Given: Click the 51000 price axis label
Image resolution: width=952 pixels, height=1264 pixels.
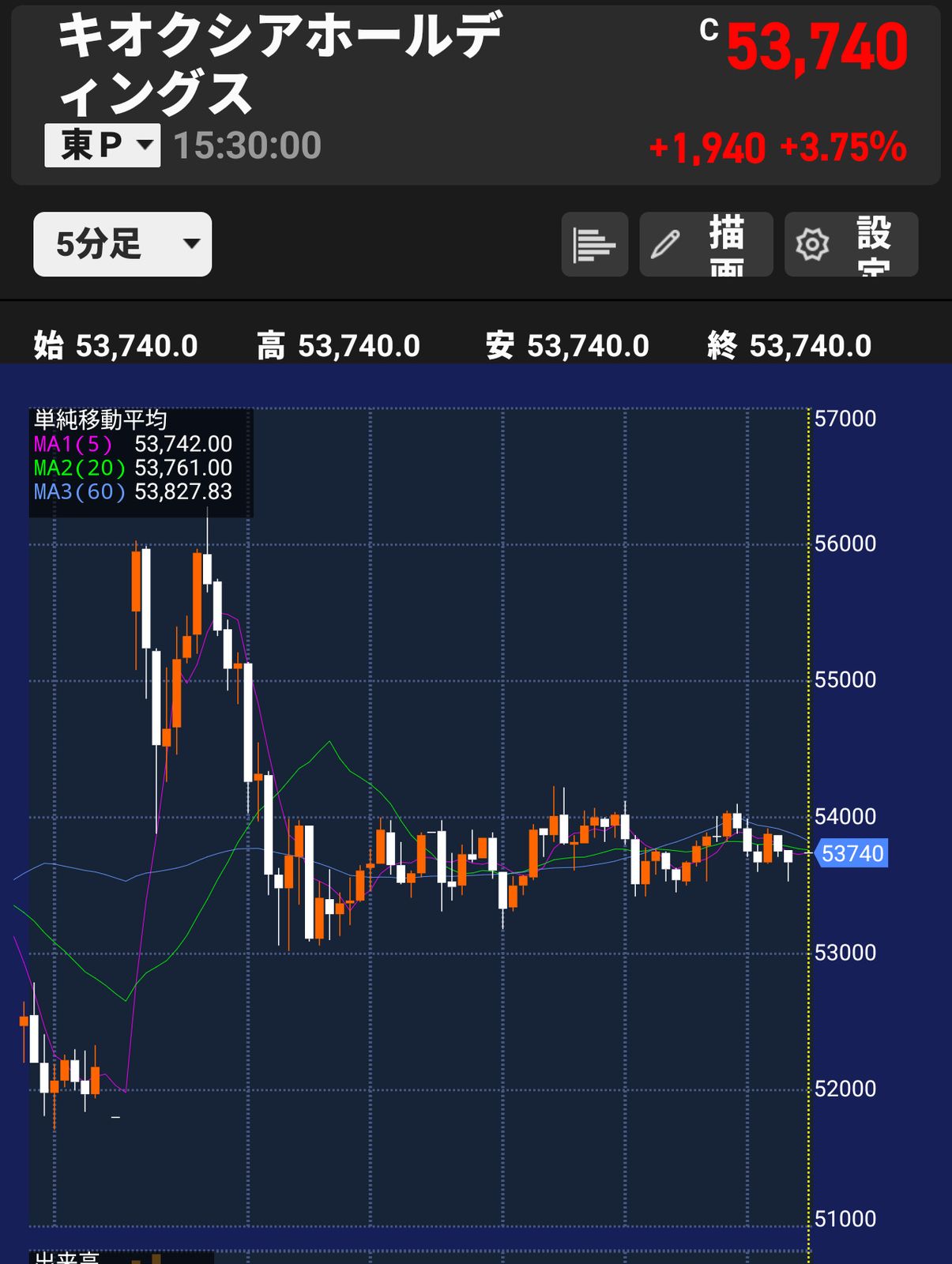Looking at the screenshot, I should click(845, 1219).
